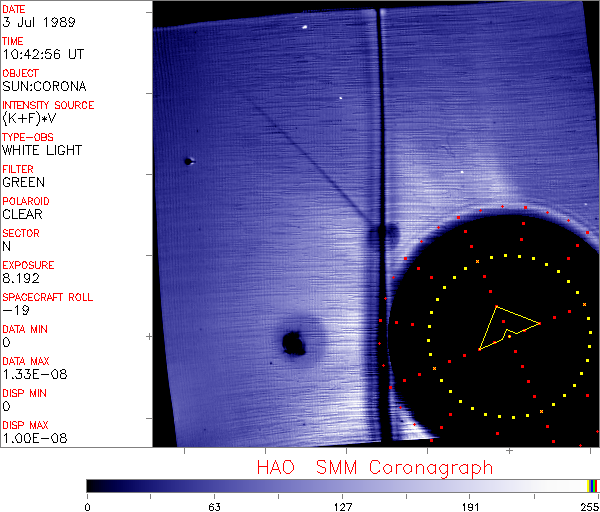Click the color bar tick label 255
This screenshot has height=512, width=600.
point(590,507)
